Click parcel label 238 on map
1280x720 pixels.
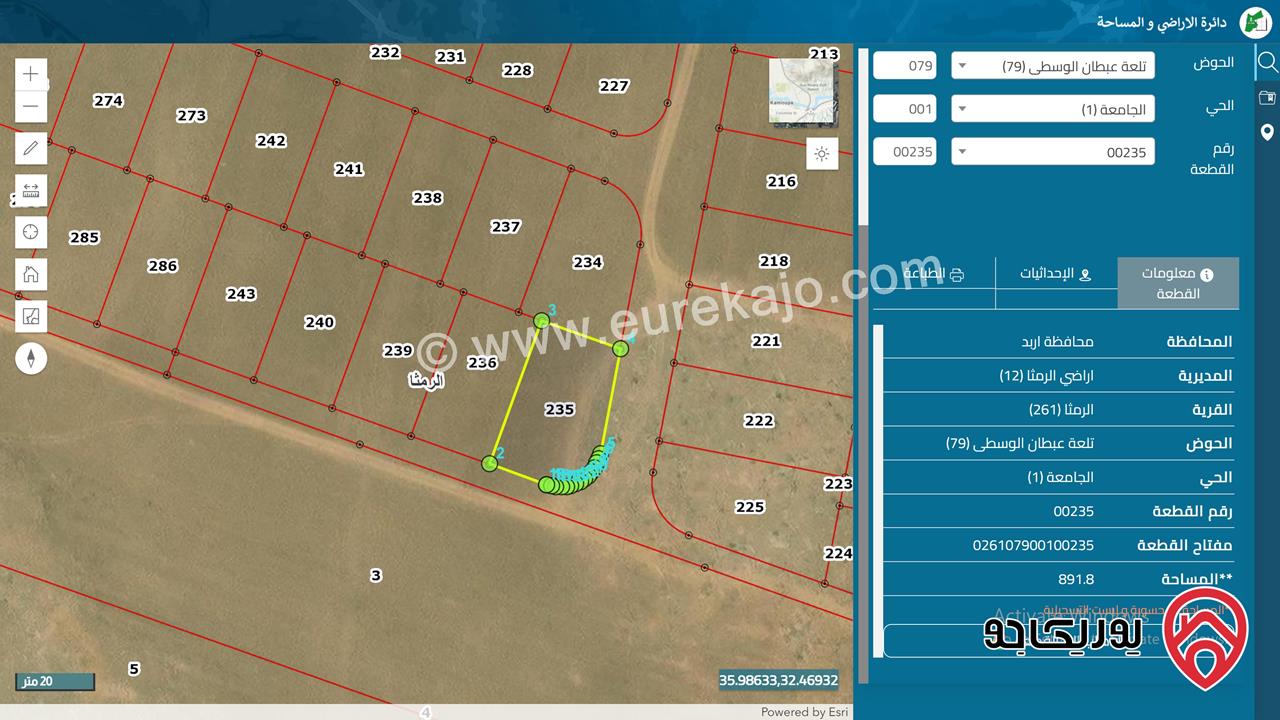[428, 198]
